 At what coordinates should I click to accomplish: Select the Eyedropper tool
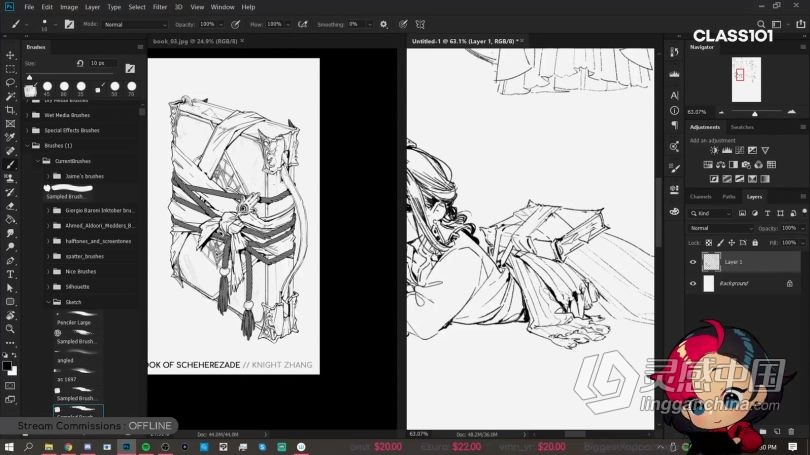click(10, 137)
